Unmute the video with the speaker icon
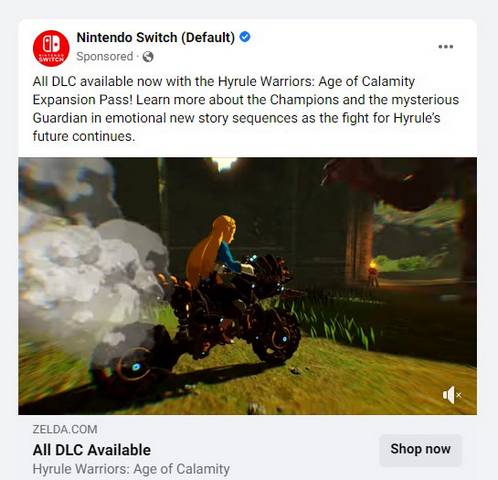The image size is (498, 480). (x=452, y=395)
